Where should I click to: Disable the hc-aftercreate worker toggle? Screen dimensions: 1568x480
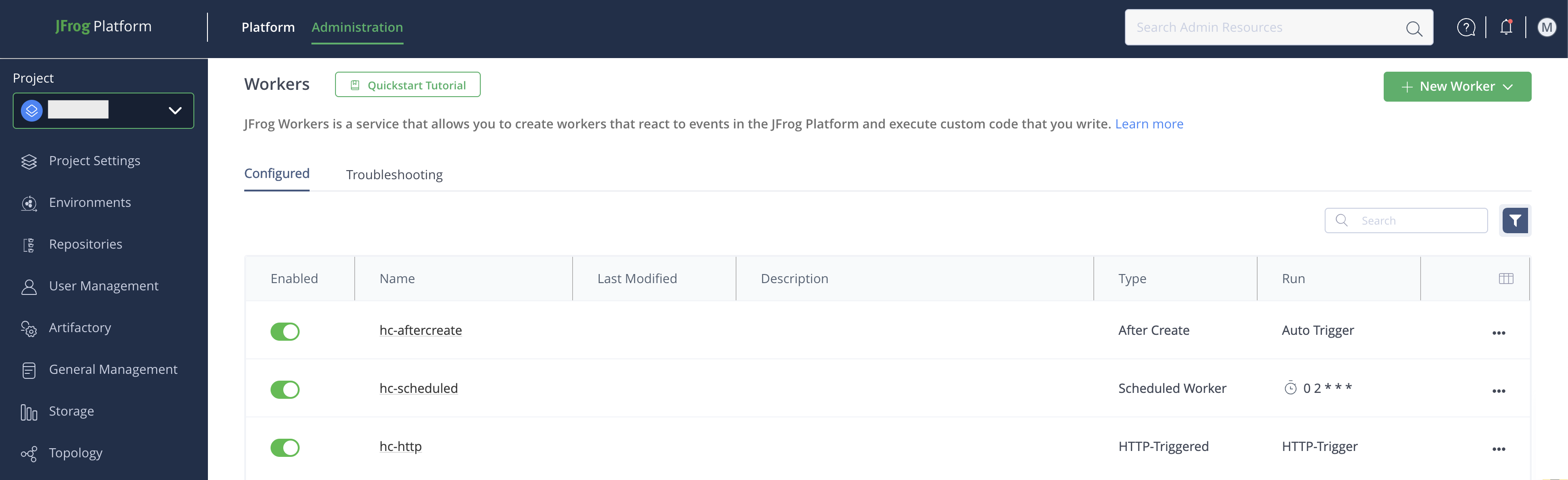(285, 331)
